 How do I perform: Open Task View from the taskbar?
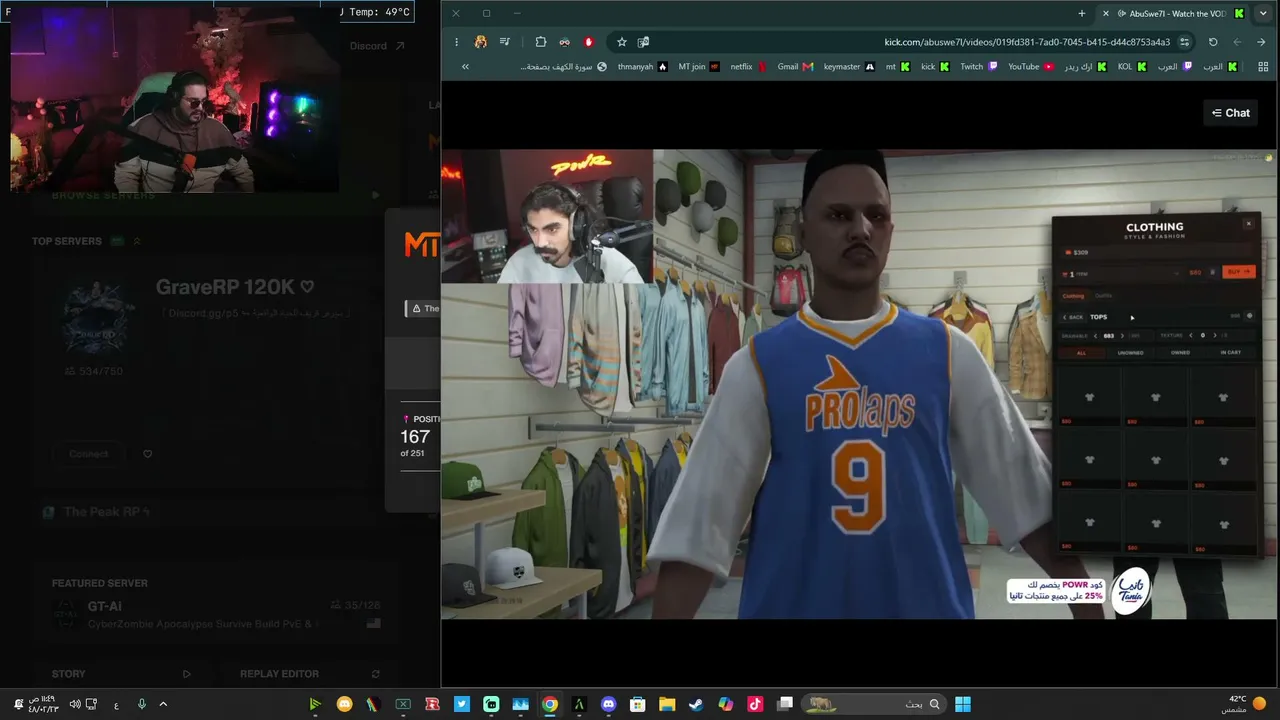tap(785, 704)
